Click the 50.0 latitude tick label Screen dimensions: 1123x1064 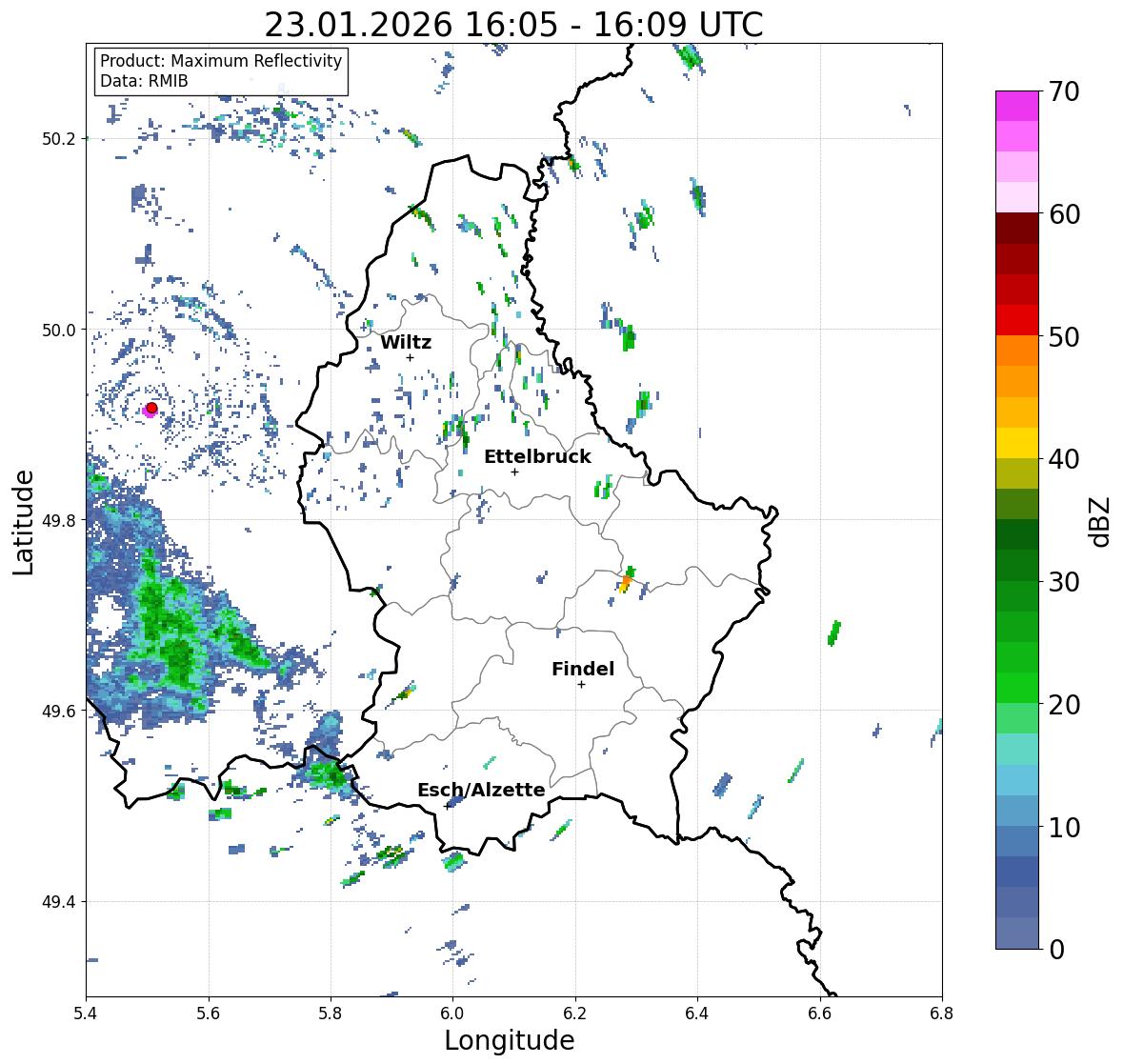tap(61, 331)
